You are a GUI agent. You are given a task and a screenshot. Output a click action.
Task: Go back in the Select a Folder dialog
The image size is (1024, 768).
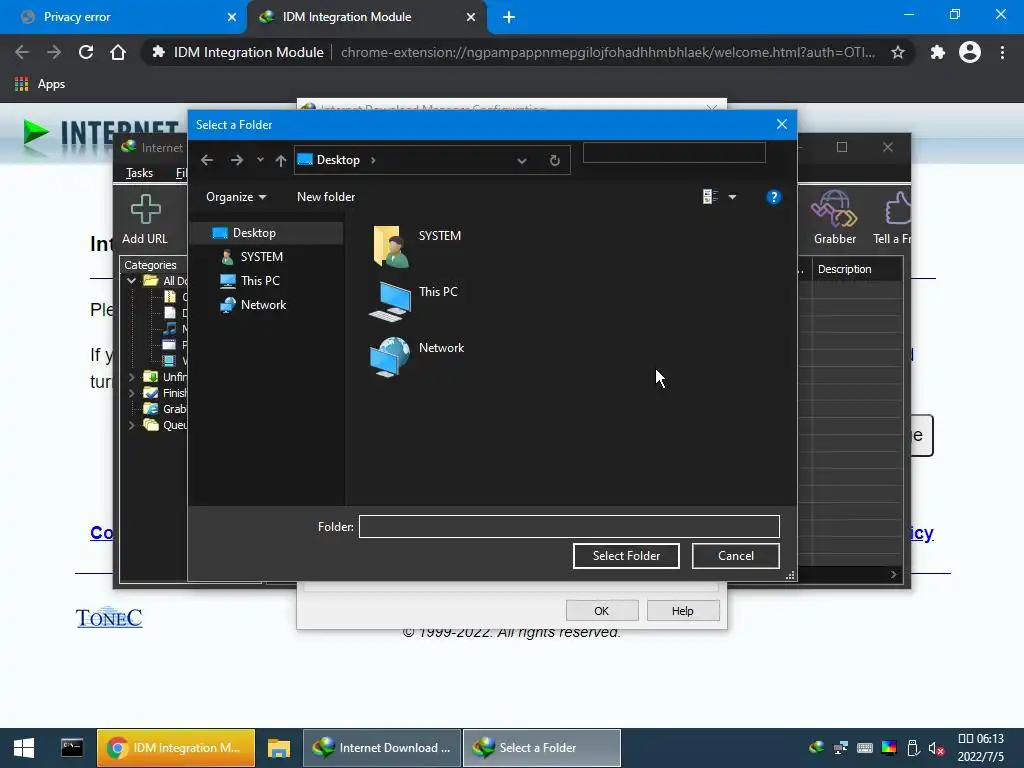point(207,160)
